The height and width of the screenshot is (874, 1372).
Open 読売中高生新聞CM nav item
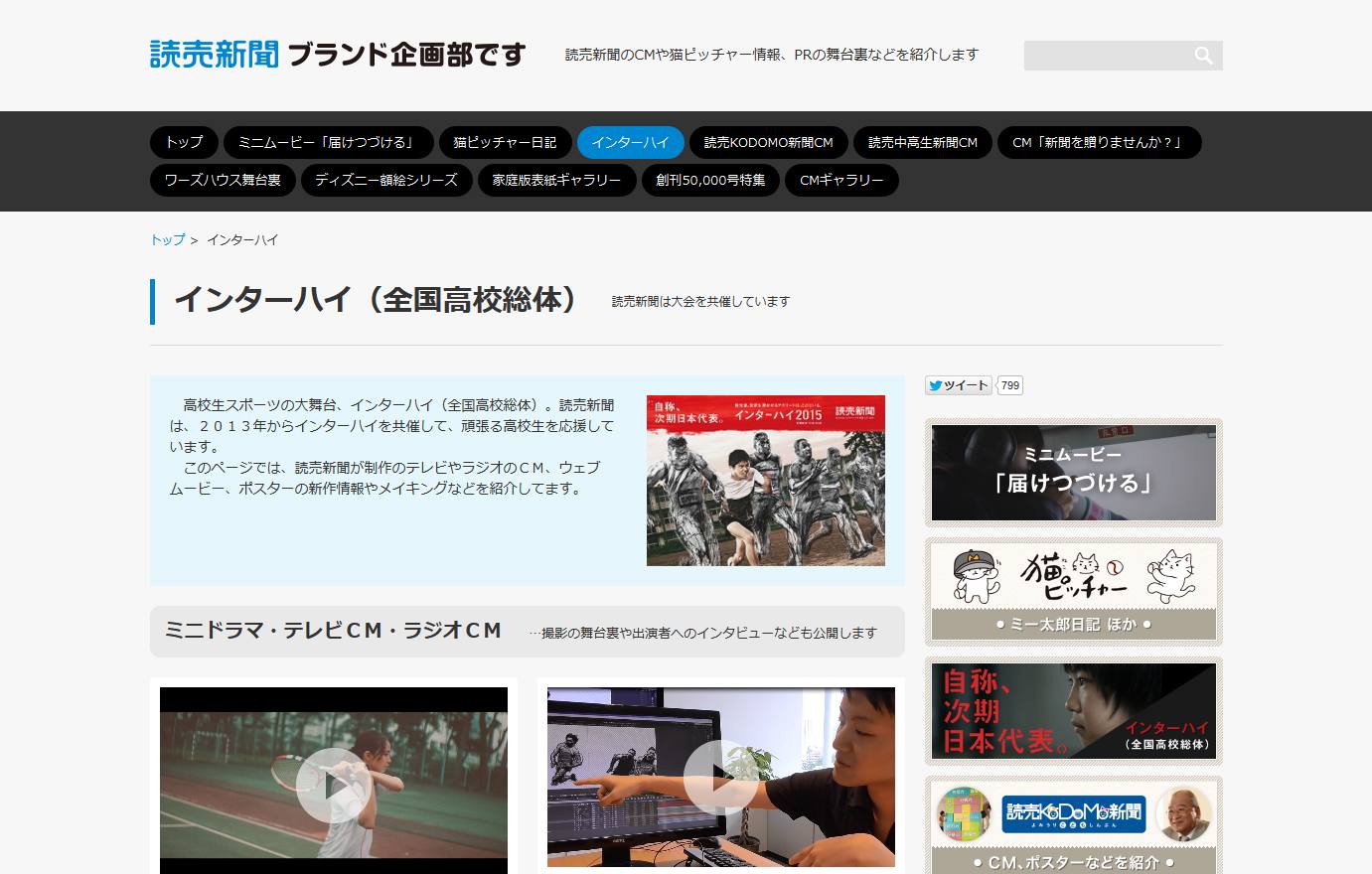923,142
